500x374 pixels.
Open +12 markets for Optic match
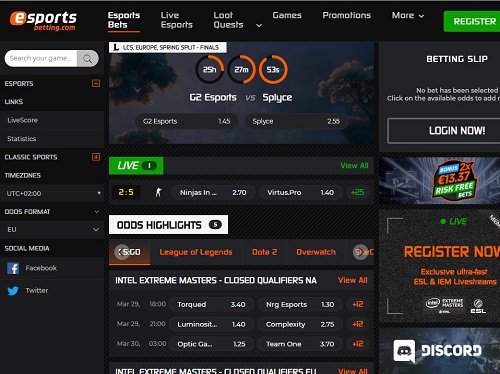(x=358, y=344)
